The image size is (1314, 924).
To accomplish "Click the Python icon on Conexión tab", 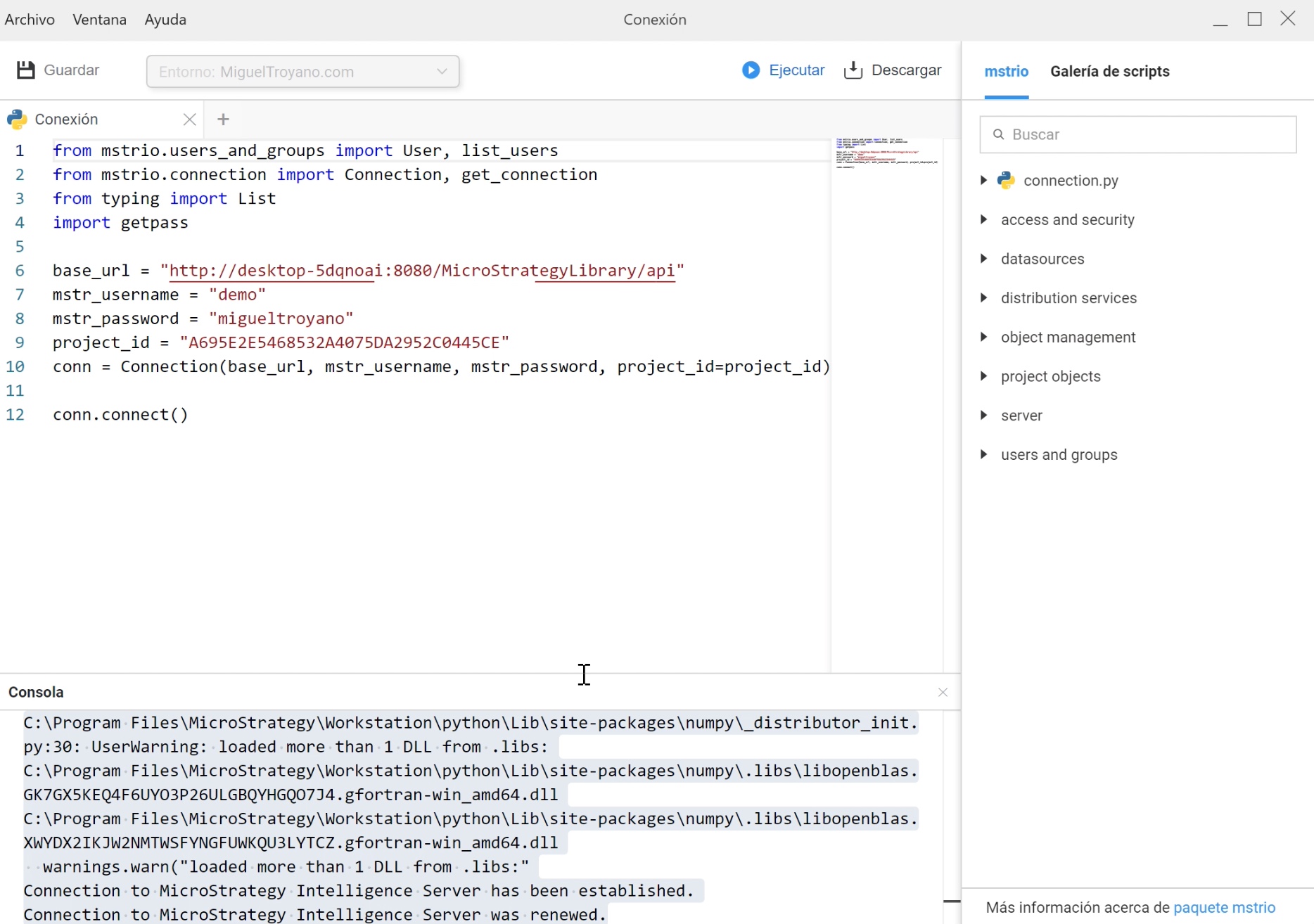I will pos(17,120).
